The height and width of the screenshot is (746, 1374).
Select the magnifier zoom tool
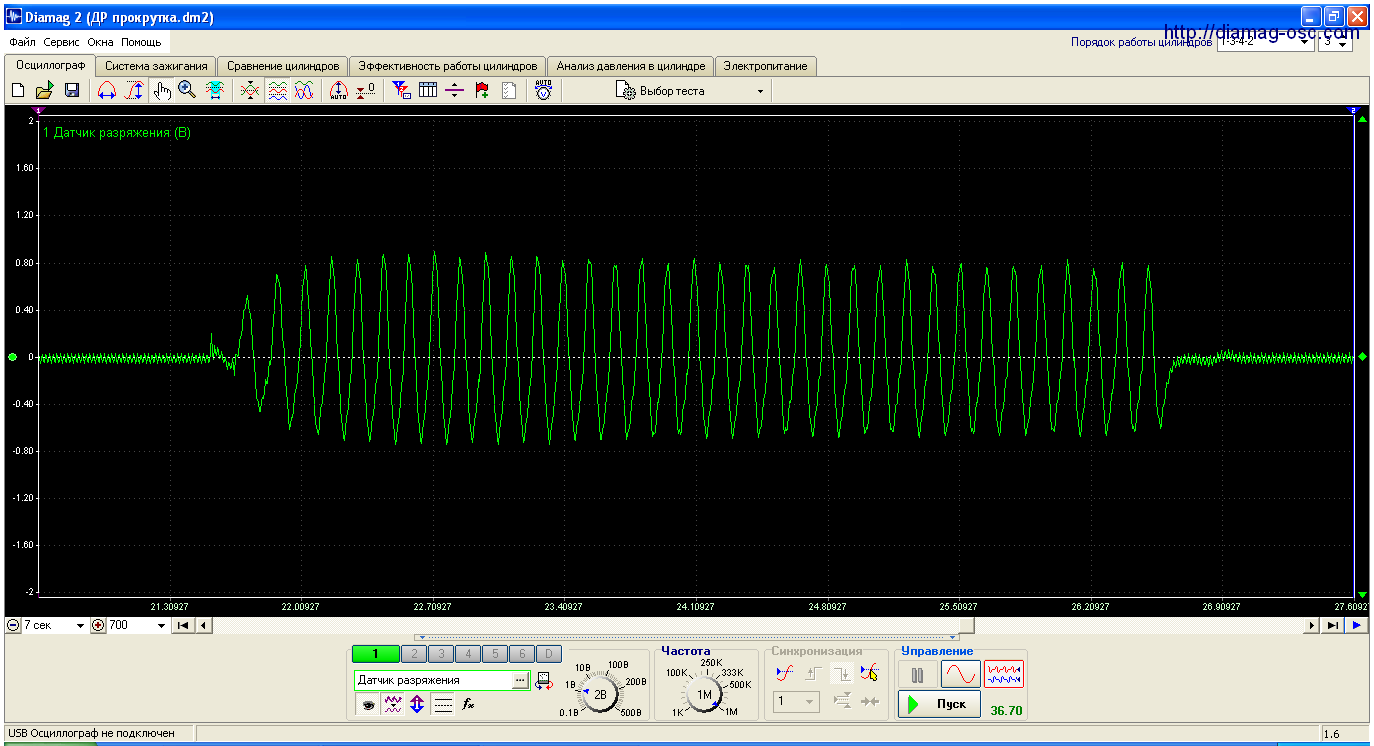[x=187, y=90]
